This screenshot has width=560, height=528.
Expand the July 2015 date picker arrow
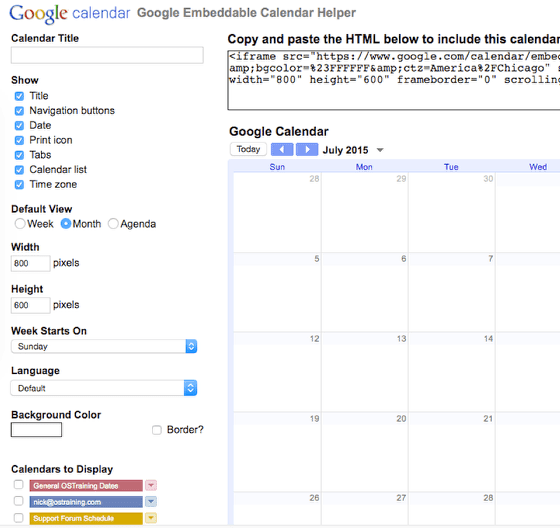point(380,150)
